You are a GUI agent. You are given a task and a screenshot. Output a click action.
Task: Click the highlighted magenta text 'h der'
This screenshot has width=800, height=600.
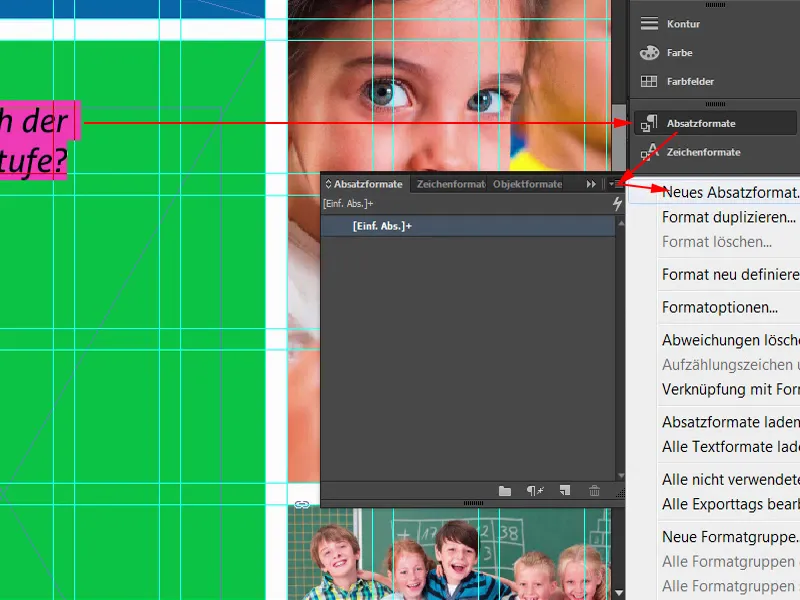(34, 121)
